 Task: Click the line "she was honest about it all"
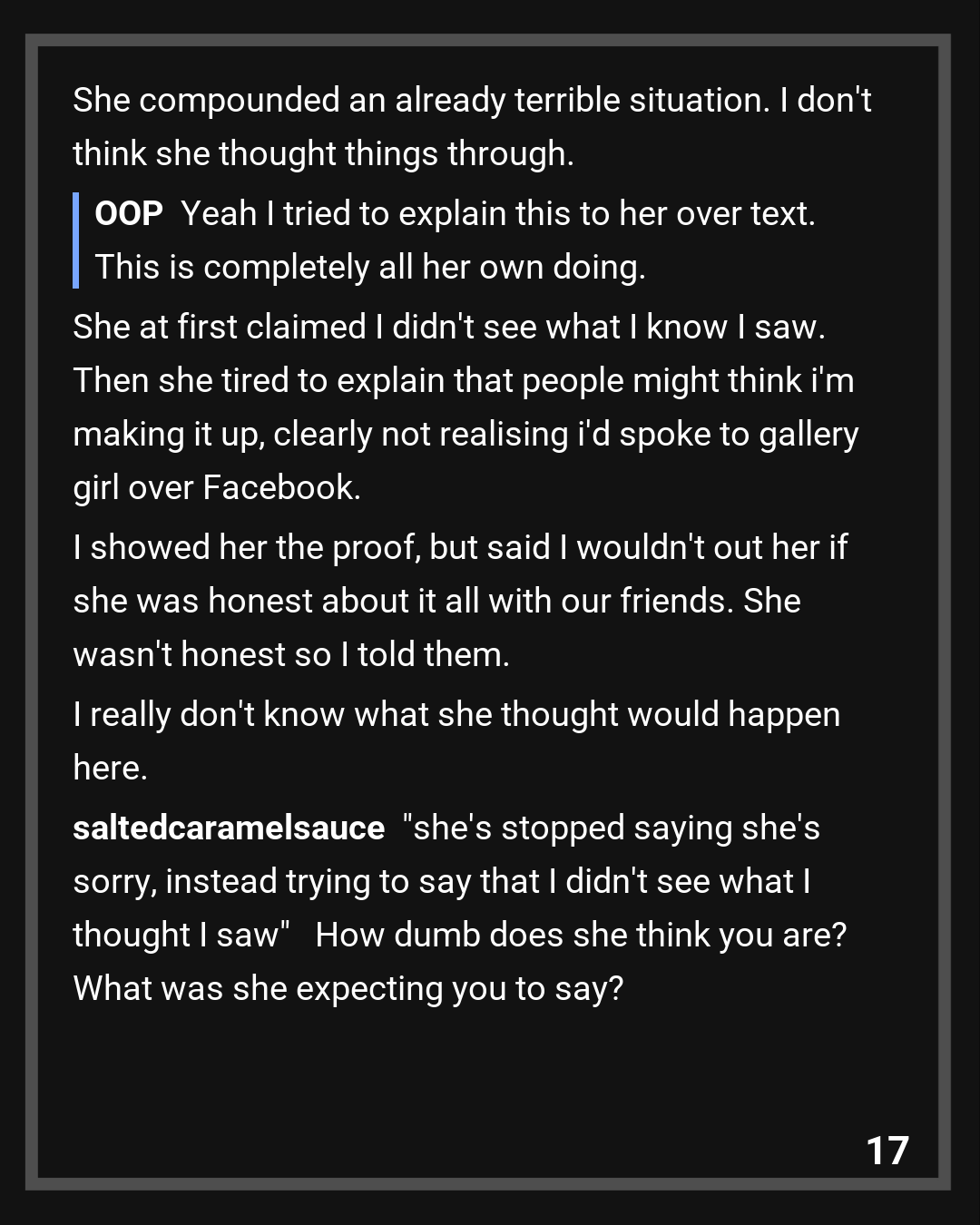pos(436,601)
